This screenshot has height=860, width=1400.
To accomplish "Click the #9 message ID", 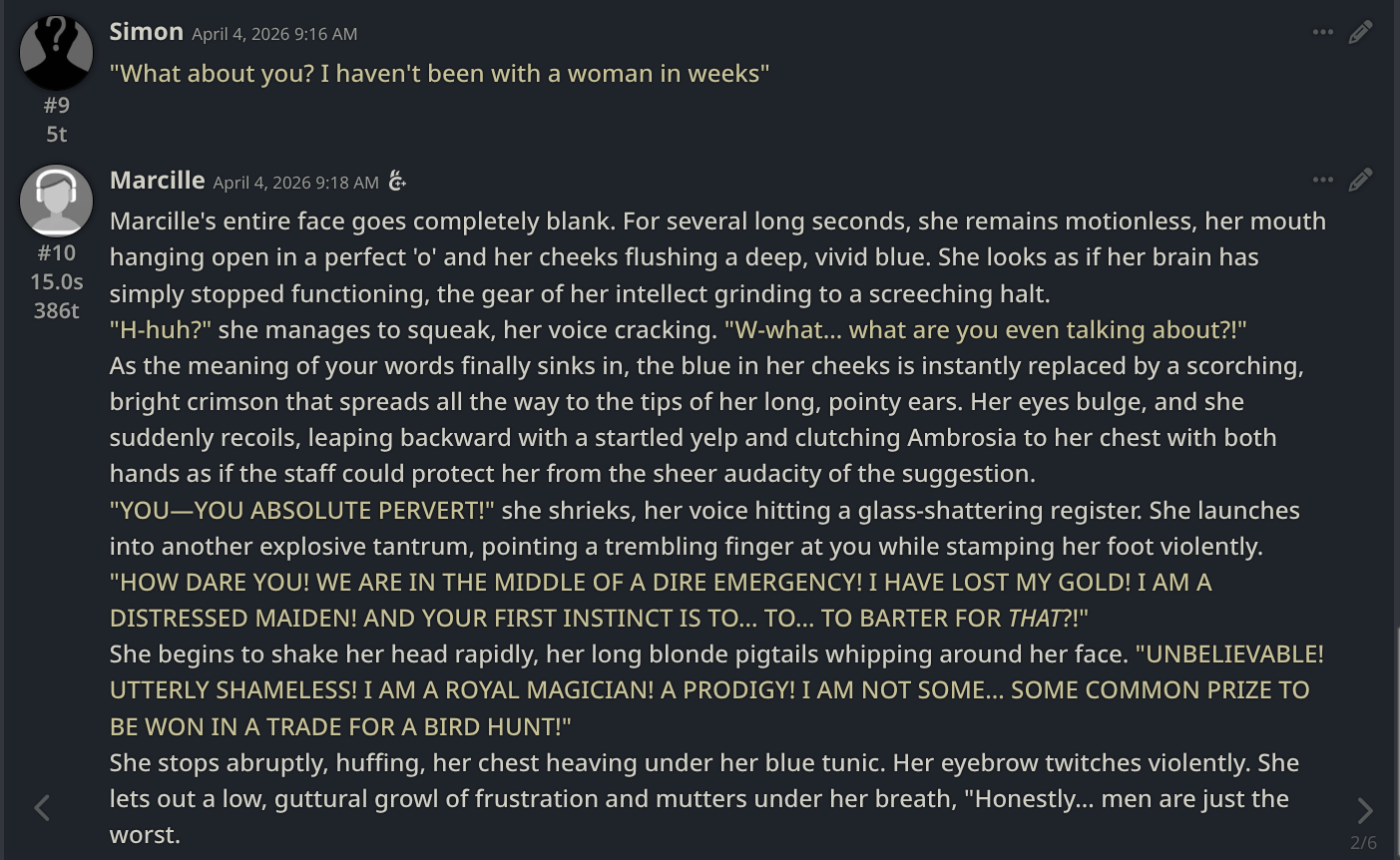I will click(56, 105).
